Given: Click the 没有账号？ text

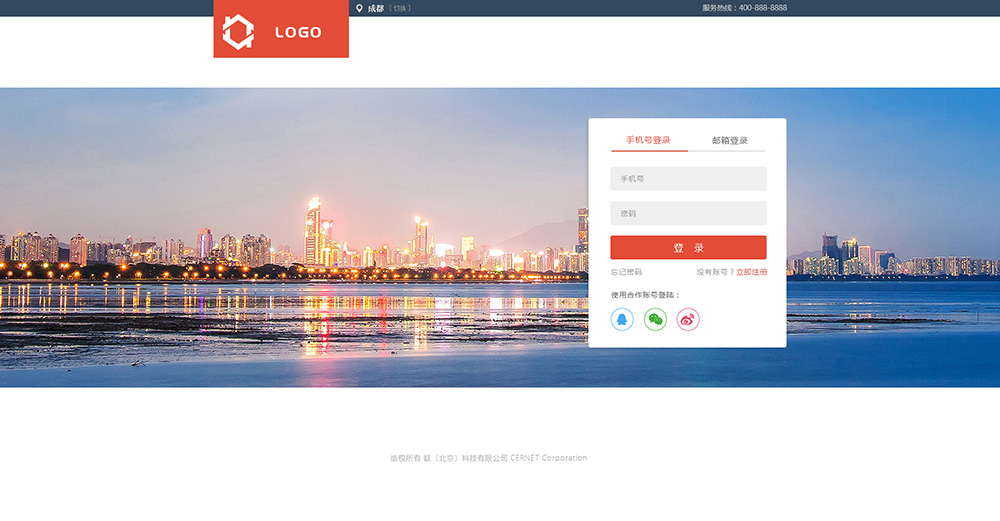Looking at the screenshot, I should (x=715, y=272).
